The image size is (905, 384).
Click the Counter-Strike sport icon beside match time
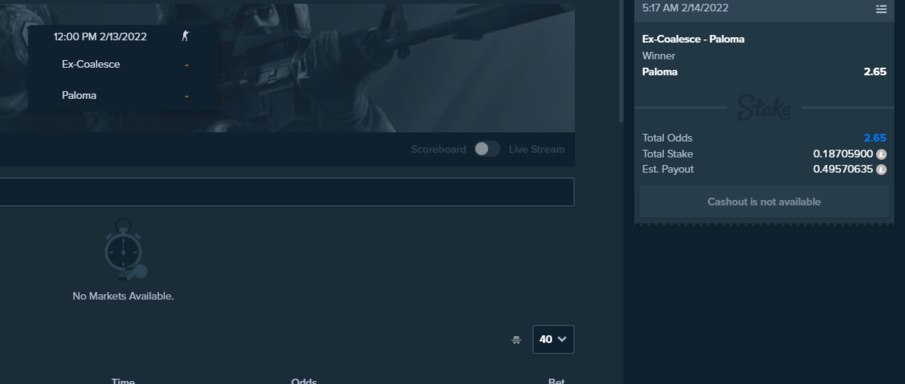click(185, 36)
